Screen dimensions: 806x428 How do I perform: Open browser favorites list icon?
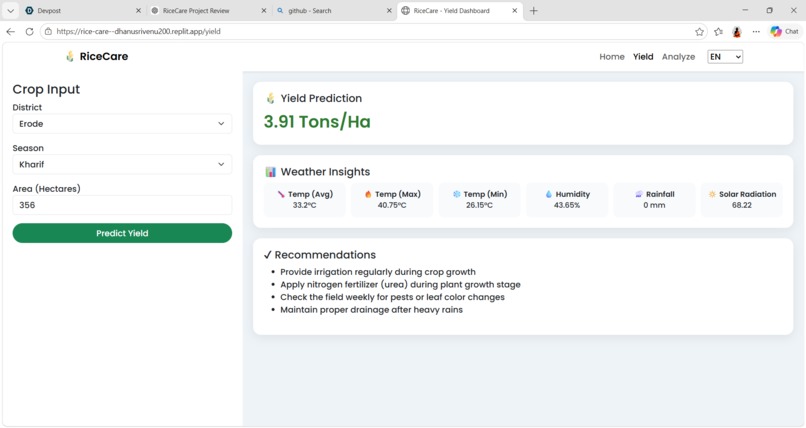pyautogui.click(x=718, y=32)
